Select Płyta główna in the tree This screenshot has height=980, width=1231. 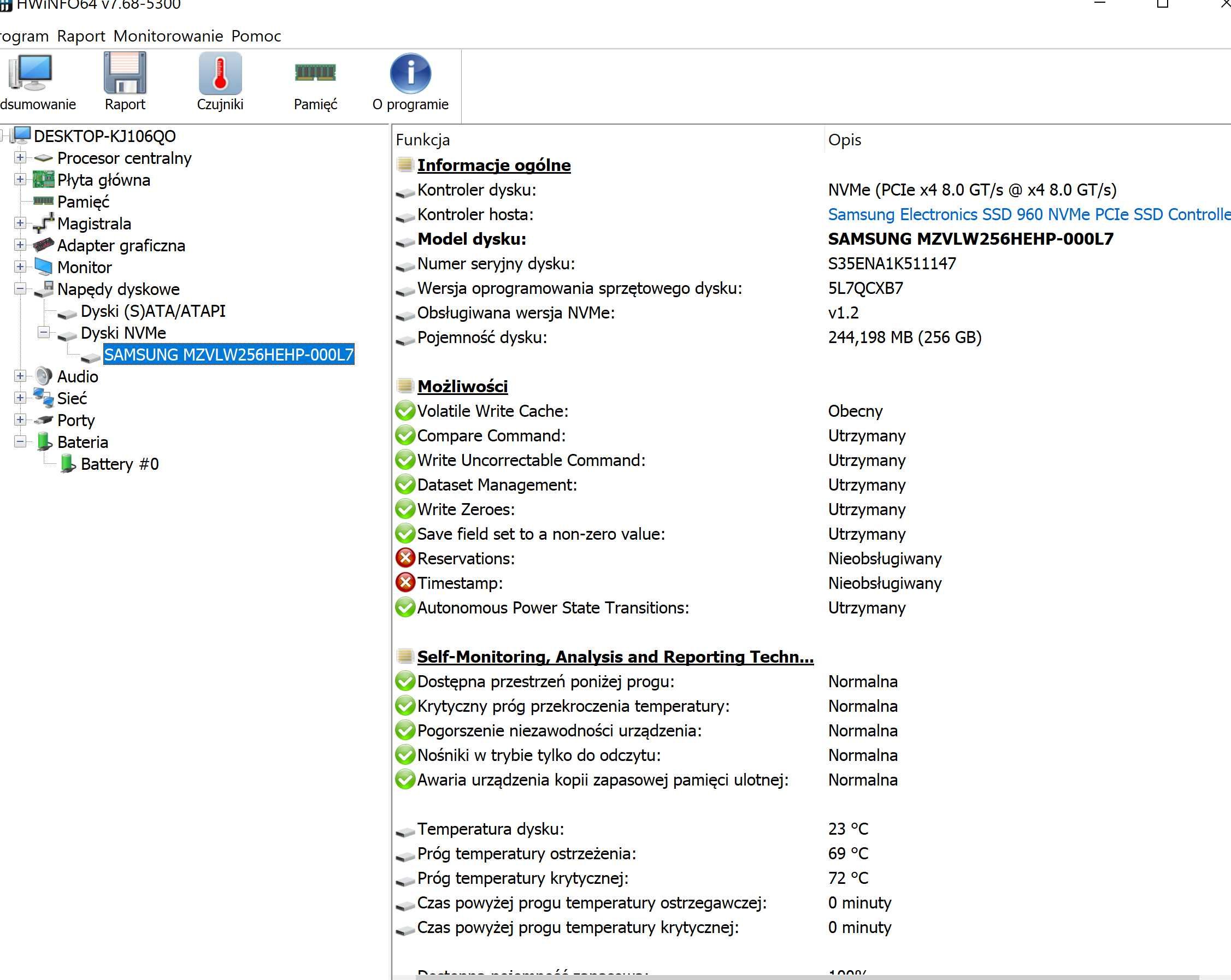(103, 180)
